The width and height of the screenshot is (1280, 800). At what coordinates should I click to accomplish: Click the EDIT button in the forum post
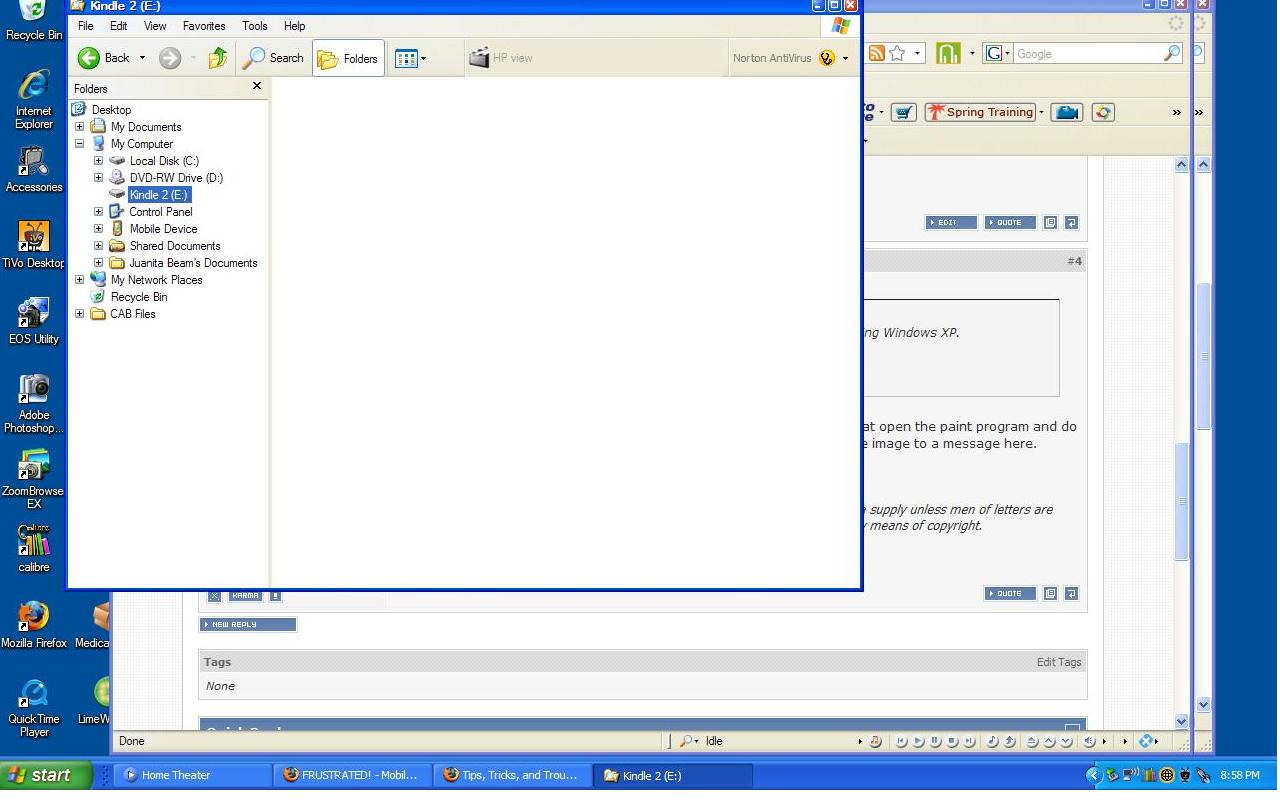950,223
